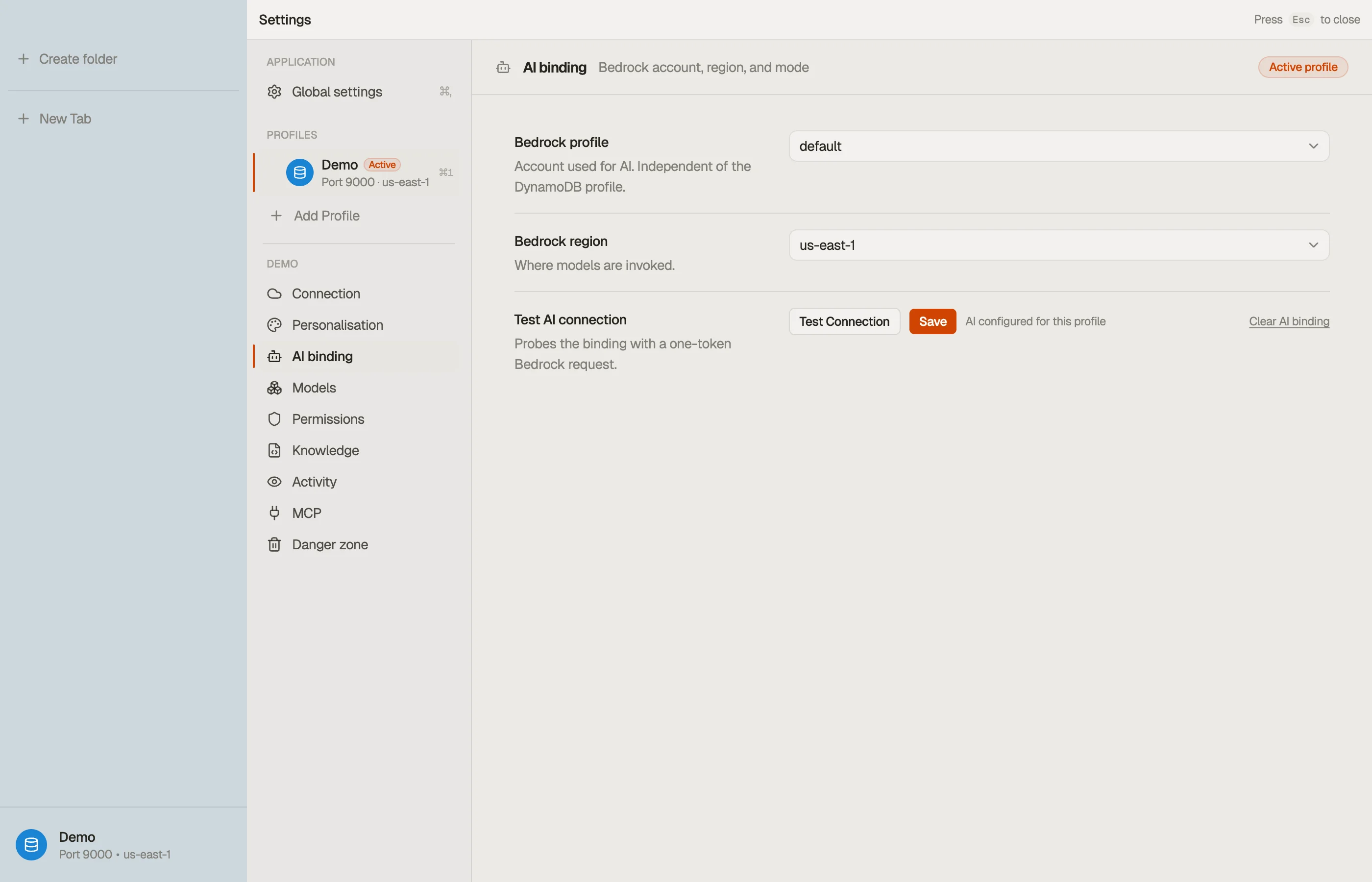Click the plus icon beside New Tab
Screen dimensions: 1372x882
24,119
